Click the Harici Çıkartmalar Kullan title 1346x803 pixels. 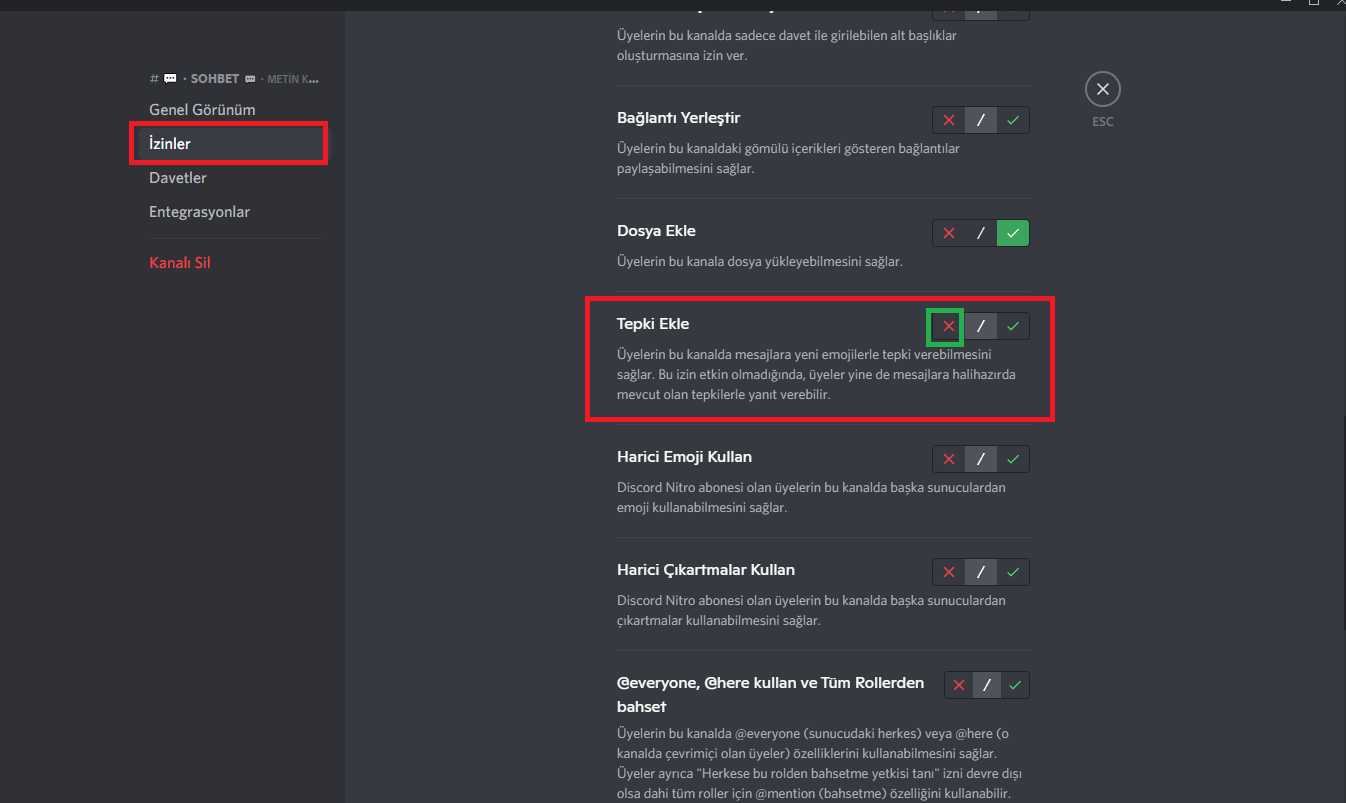(706, 570)
